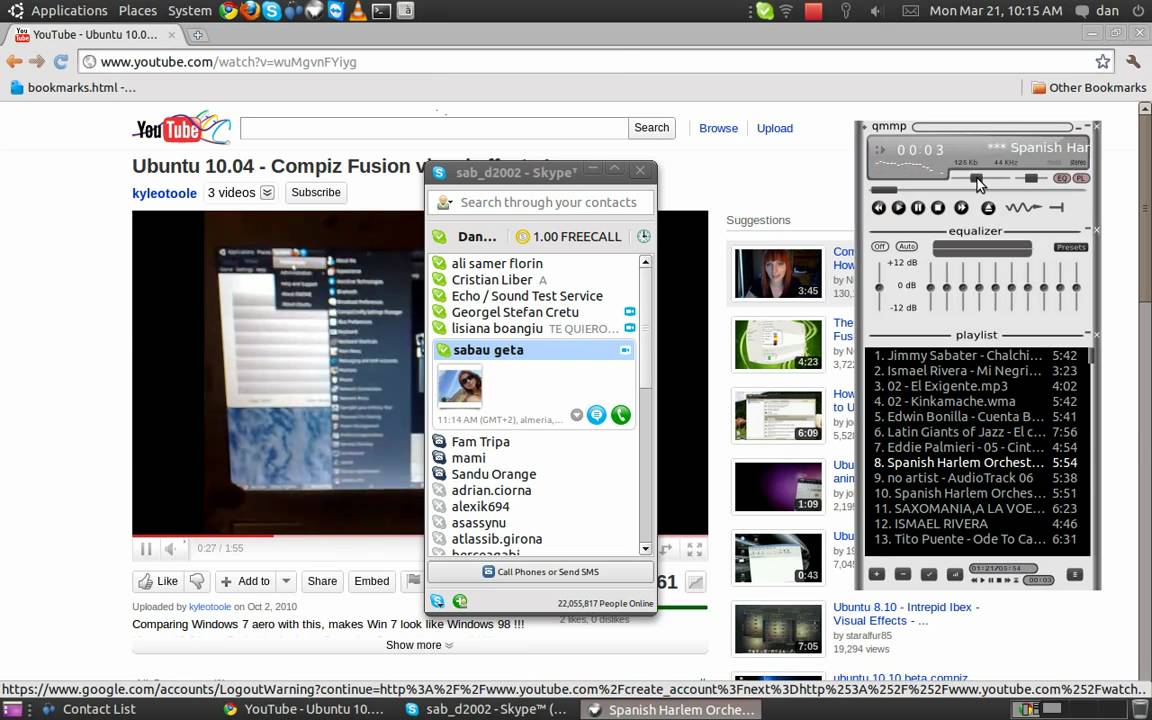This screenshot has width=1152, height=720.
Task: Toggle qmmp shuffle (zigzag arrow) mode
Action: (x=1023, y=208)
